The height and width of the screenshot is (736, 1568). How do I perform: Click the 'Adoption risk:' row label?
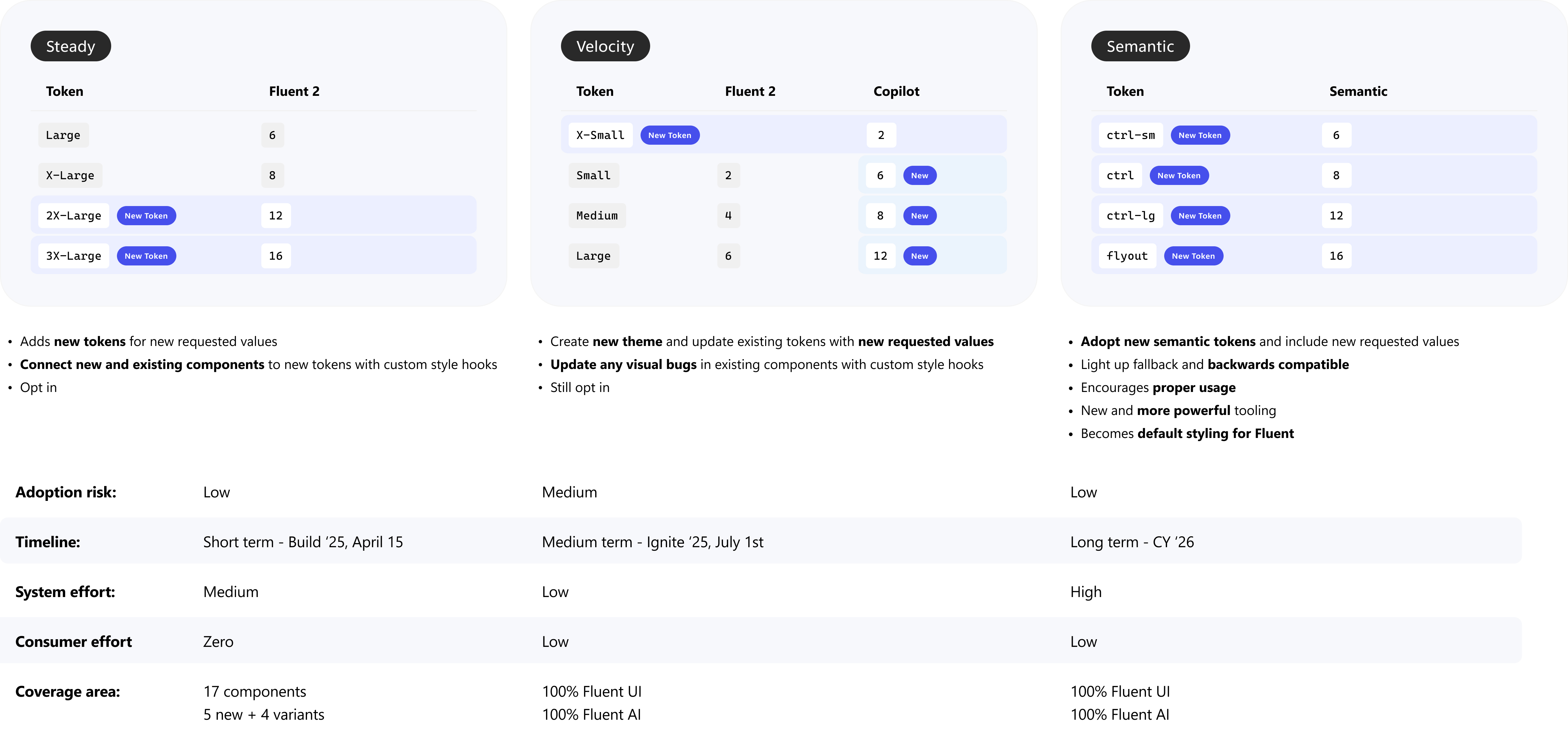tap(66, 492)
